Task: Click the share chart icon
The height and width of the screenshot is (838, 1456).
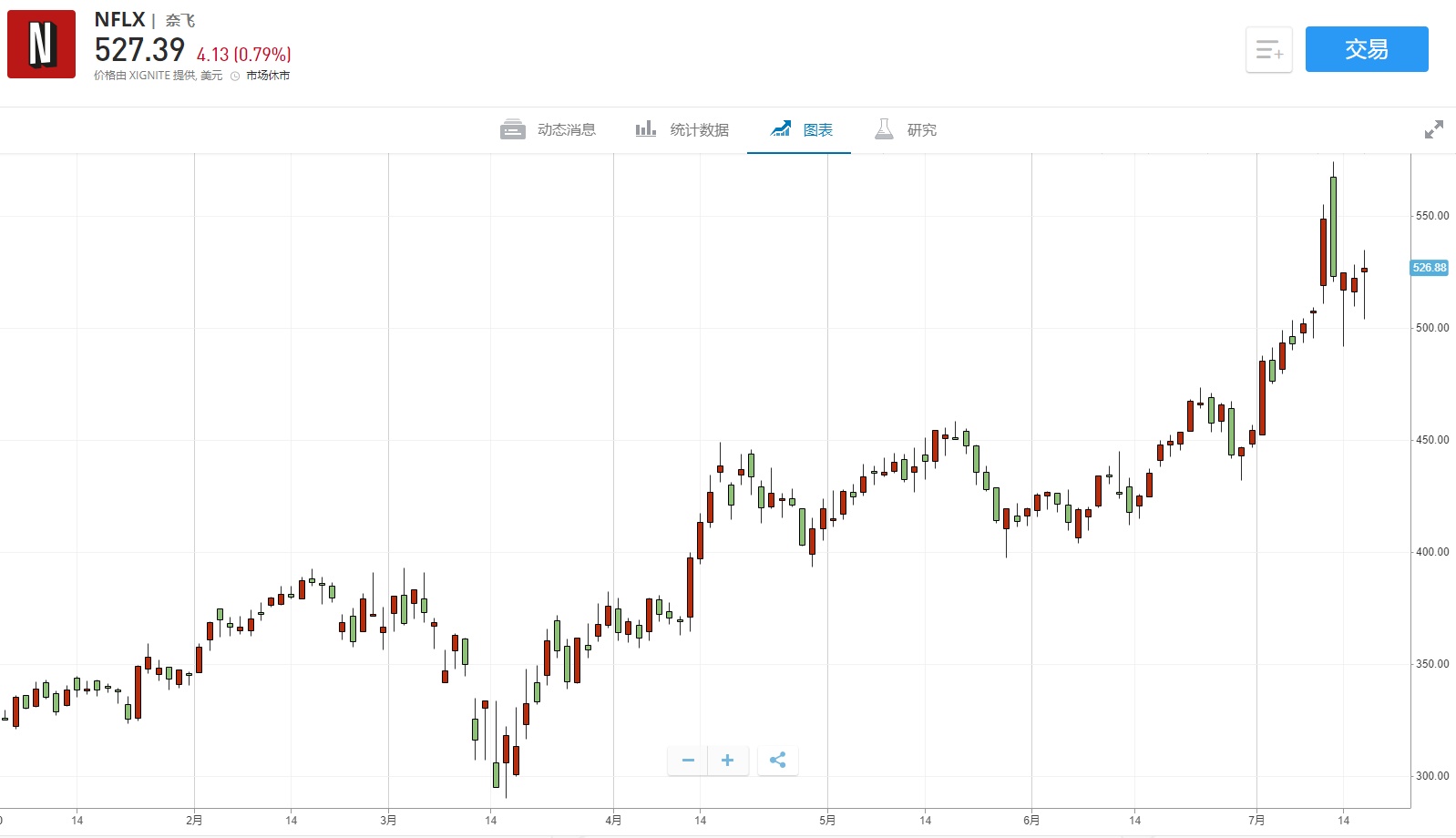Action: pyautogui.click(x=777, y=761)
